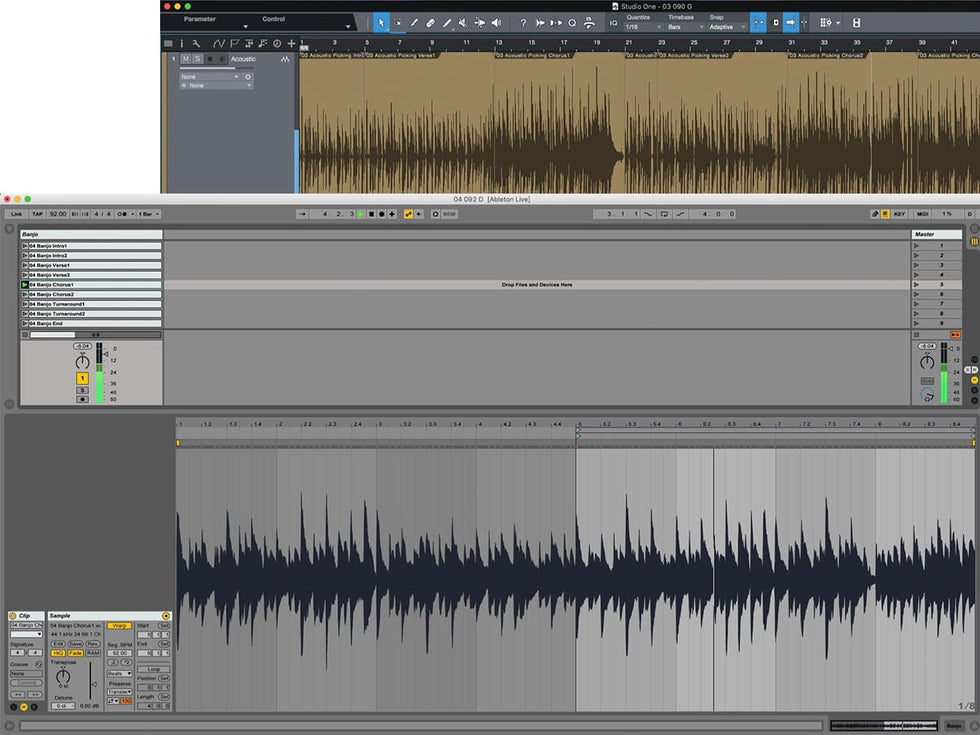Image resolution: width=980 pixels, height=735 pixels.
Task: Select the Listen speaker tool in Studio One
Action: tap(495, 22)
